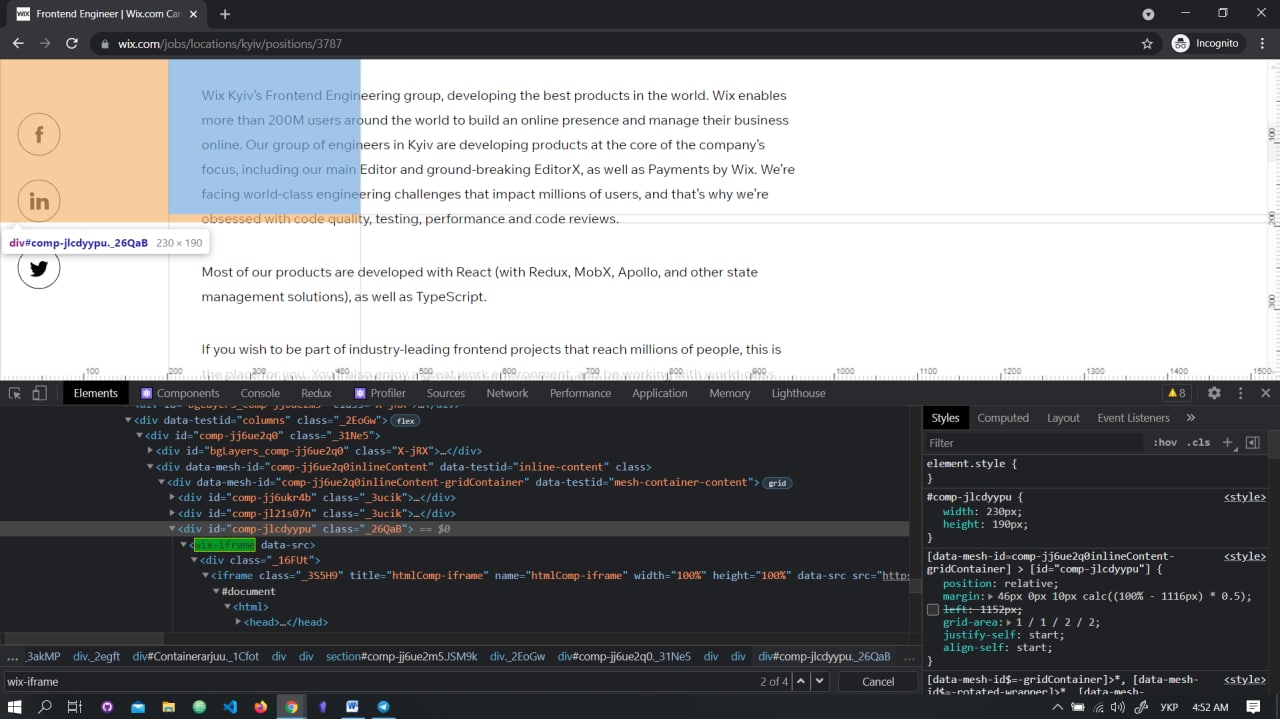Reload the page

tap(72, 43)
